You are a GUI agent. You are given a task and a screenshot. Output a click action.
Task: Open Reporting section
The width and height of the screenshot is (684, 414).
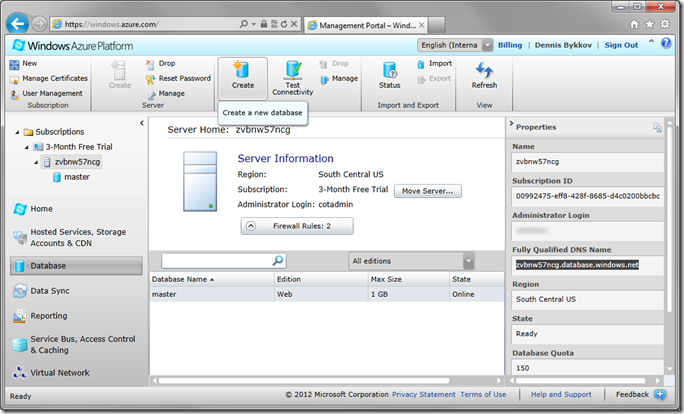(x=40, y=316)
